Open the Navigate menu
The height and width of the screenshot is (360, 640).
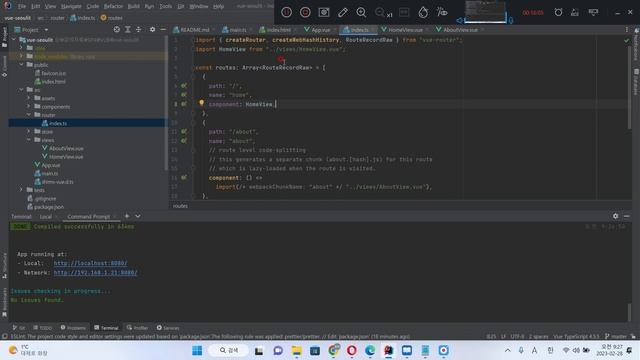pos(71,7)
